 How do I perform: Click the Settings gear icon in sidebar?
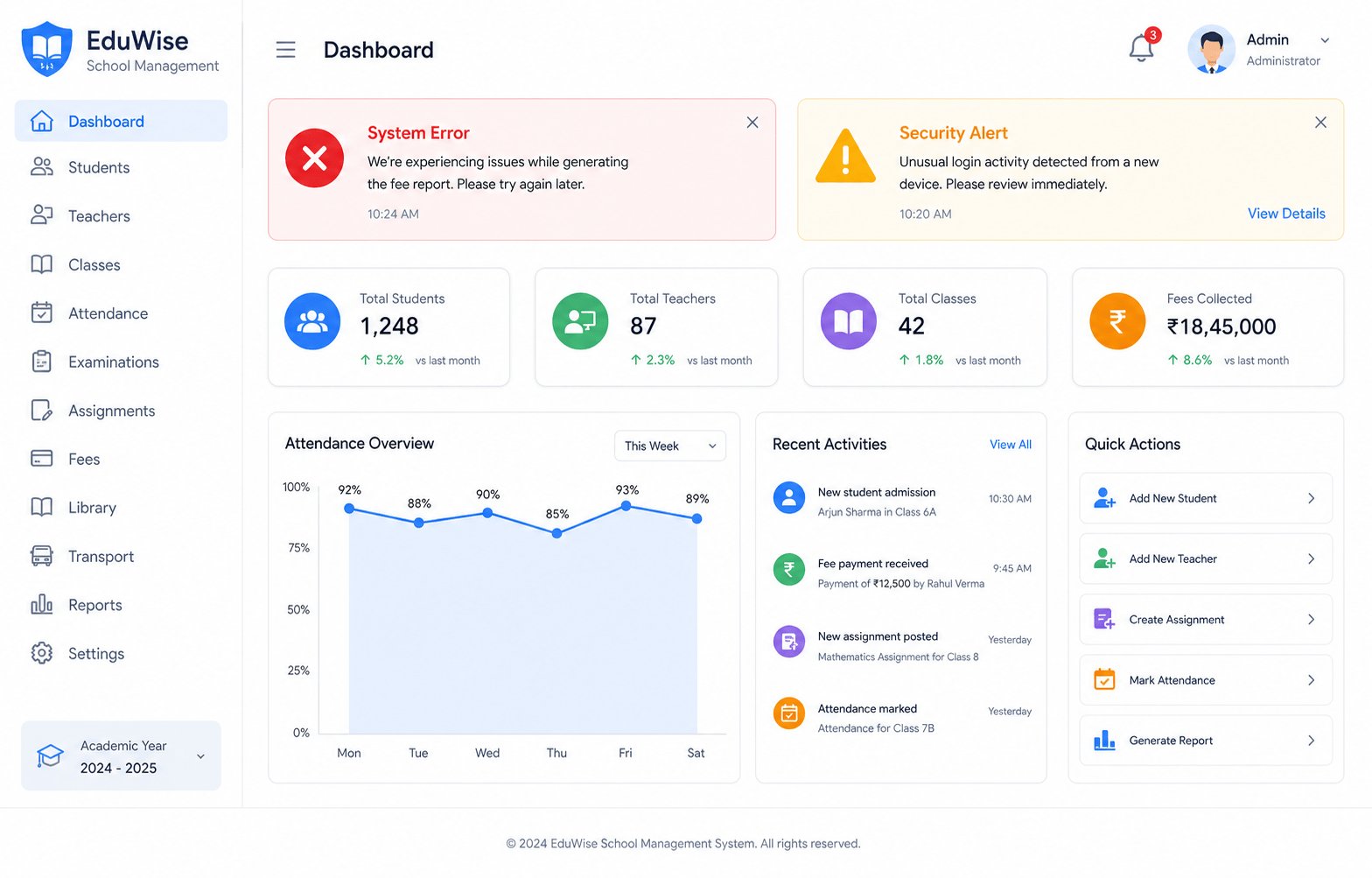42,653
